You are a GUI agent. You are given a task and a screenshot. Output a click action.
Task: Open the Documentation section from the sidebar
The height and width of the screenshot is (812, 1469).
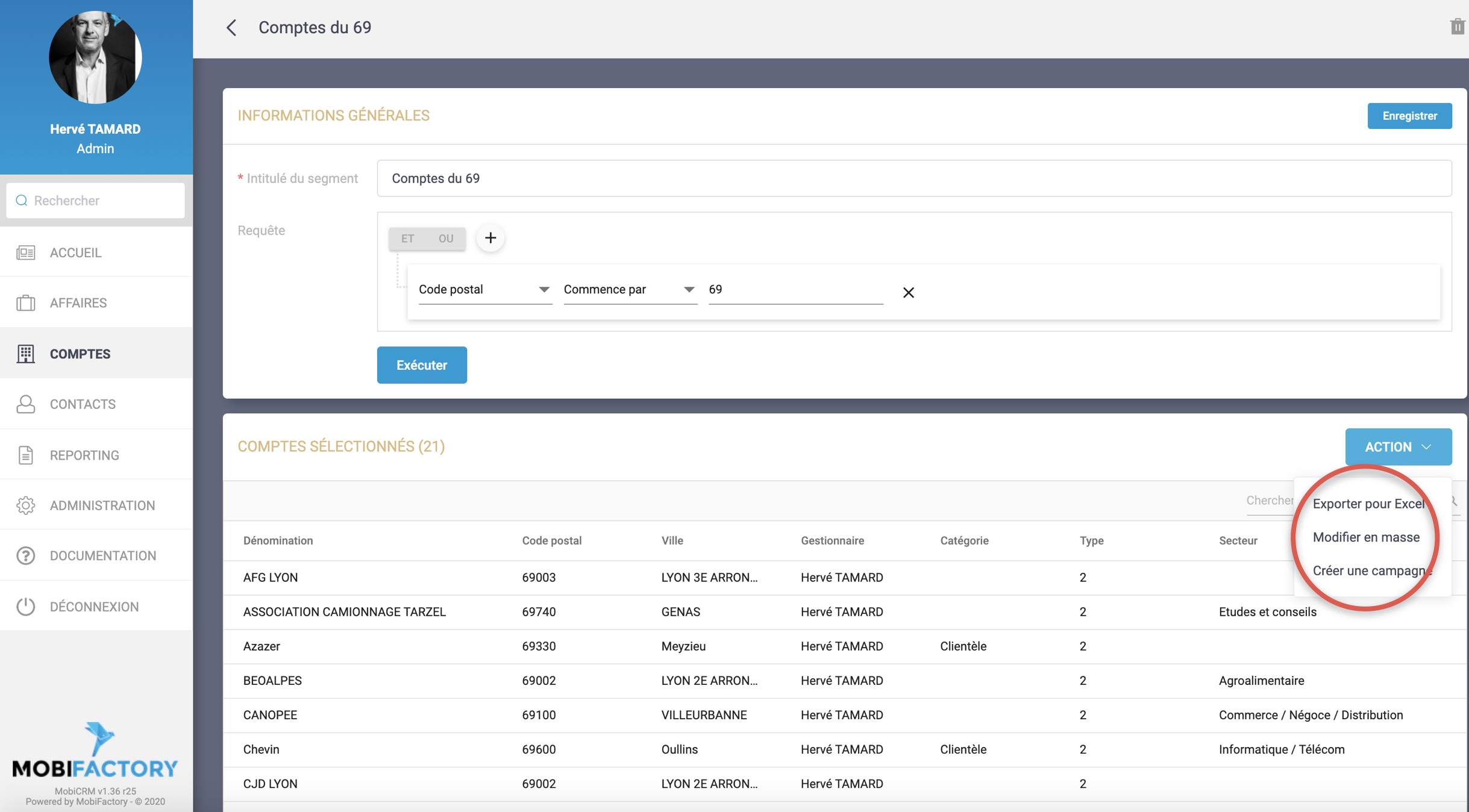point(103,555)
